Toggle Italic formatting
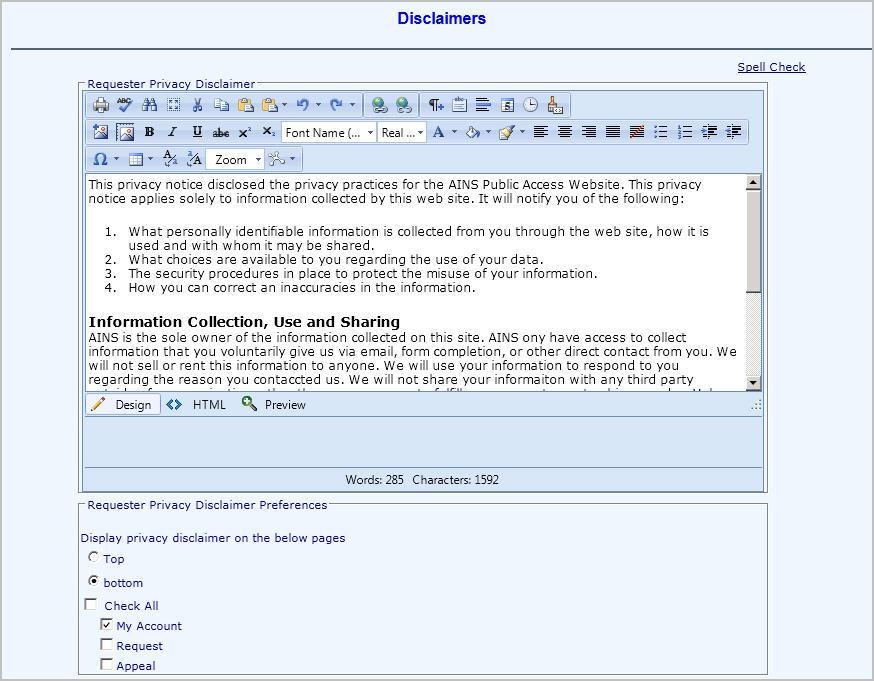 click(x=173, y=132)
